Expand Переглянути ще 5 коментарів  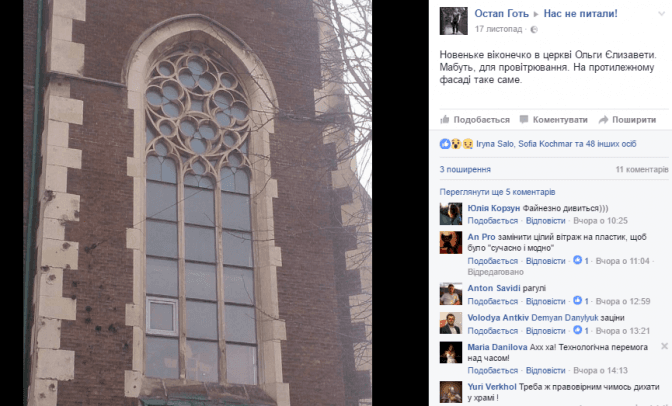click(x=497, y=192)
